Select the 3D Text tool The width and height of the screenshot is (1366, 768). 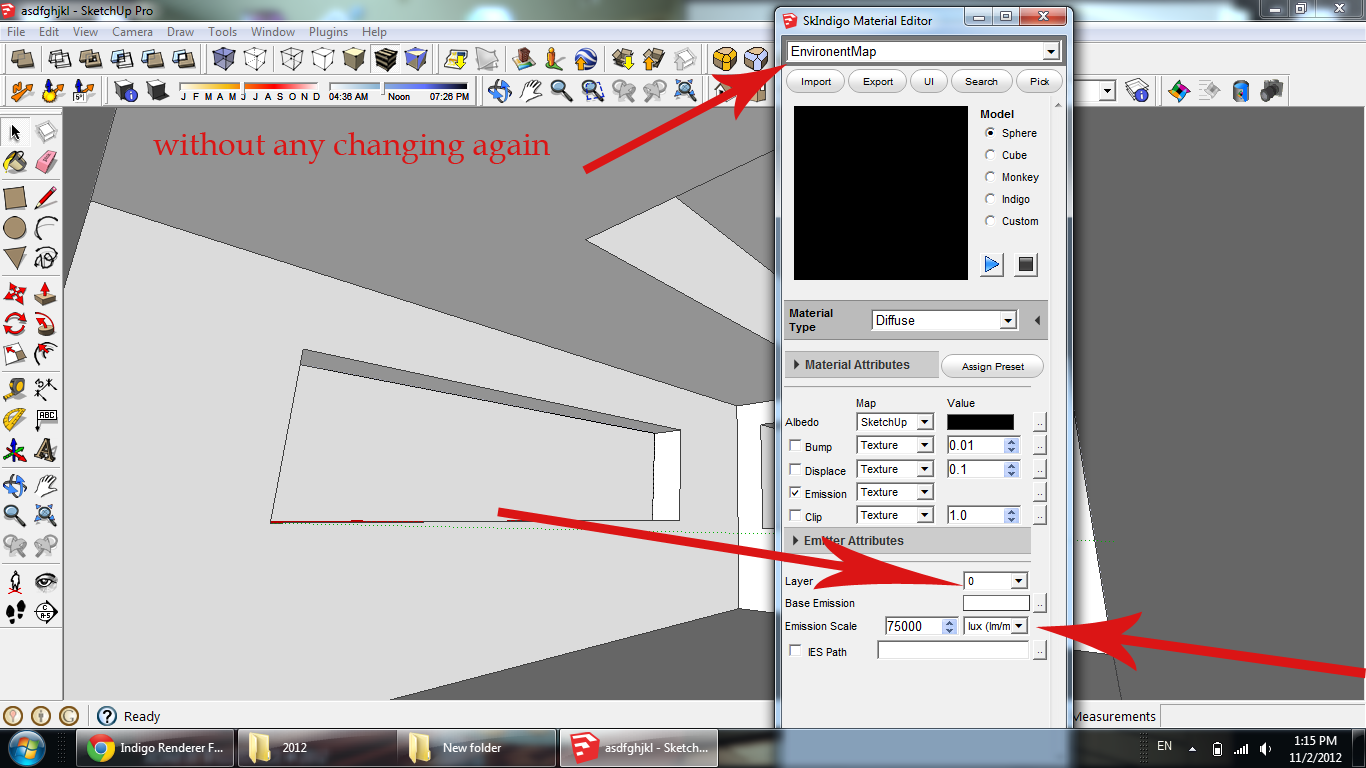coord(46,451)
